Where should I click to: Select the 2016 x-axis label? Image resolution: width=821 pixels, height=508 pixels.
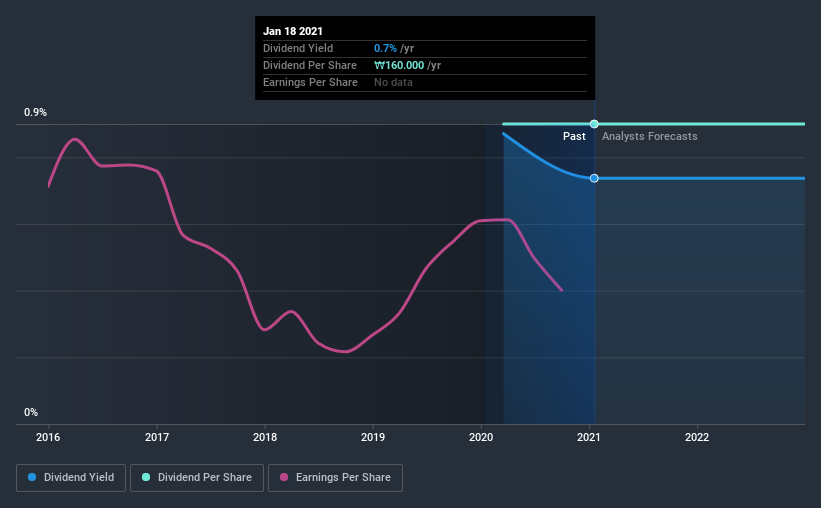click(48, 437)
